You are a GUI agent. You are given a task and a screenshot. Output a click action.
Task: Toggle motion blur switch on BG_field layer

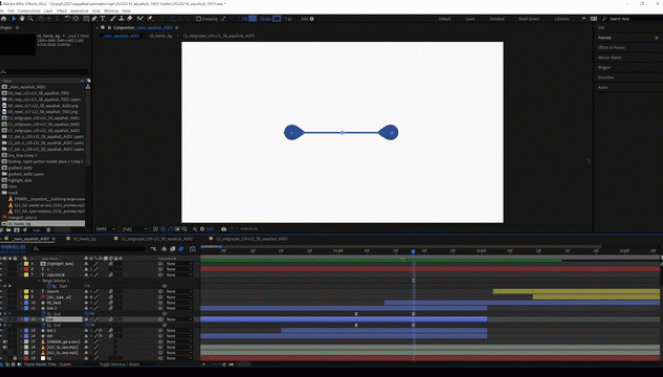[111, 303]
